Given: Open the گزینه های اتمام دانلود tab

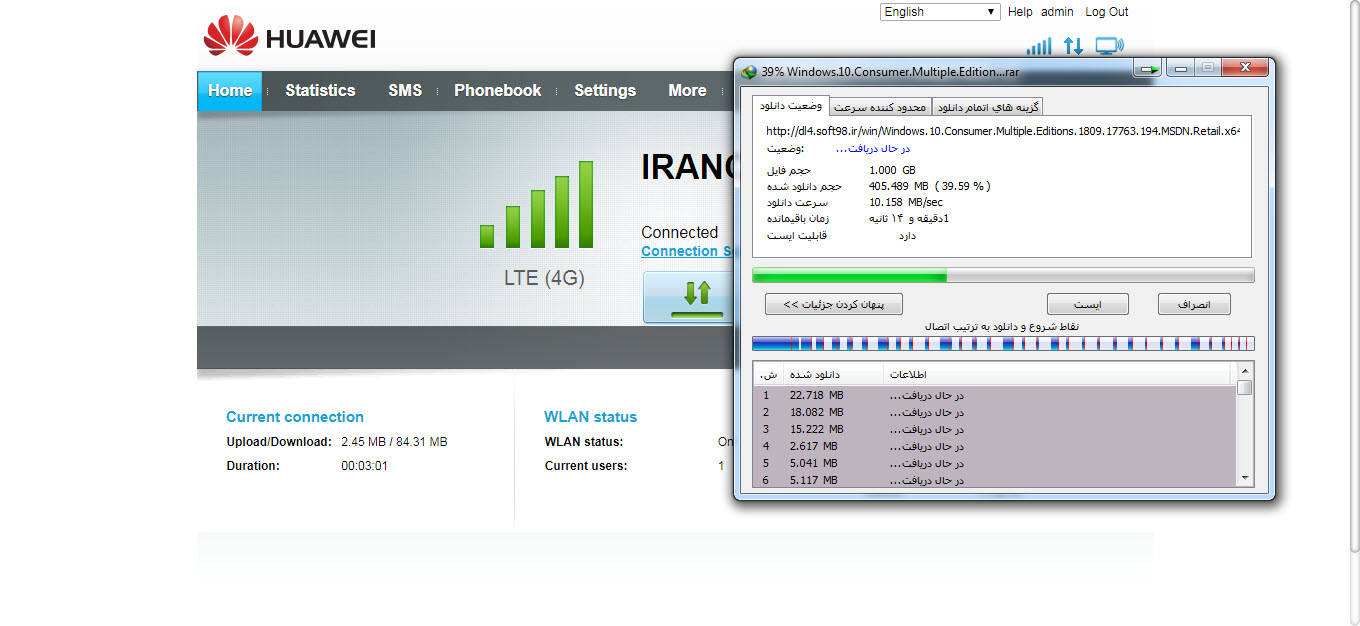Looking at the screenshot, I should pos(988,107).
